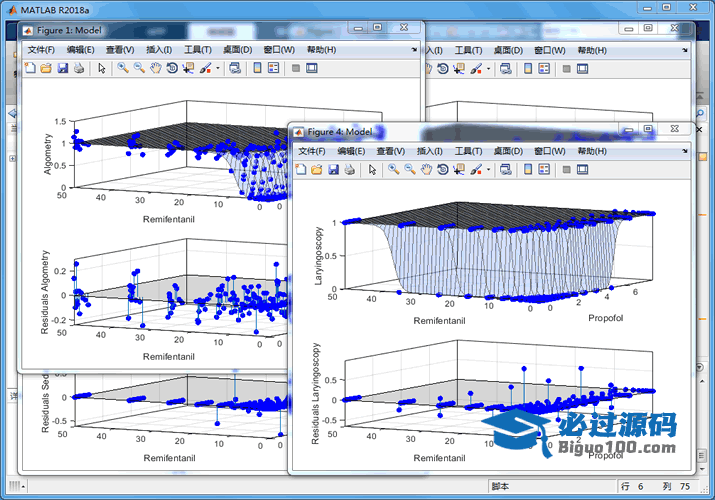The width and height of the screenshot is (715, 500).
Task: Open 桌面(D) menu in background figure window
Action: click(508, 50)
